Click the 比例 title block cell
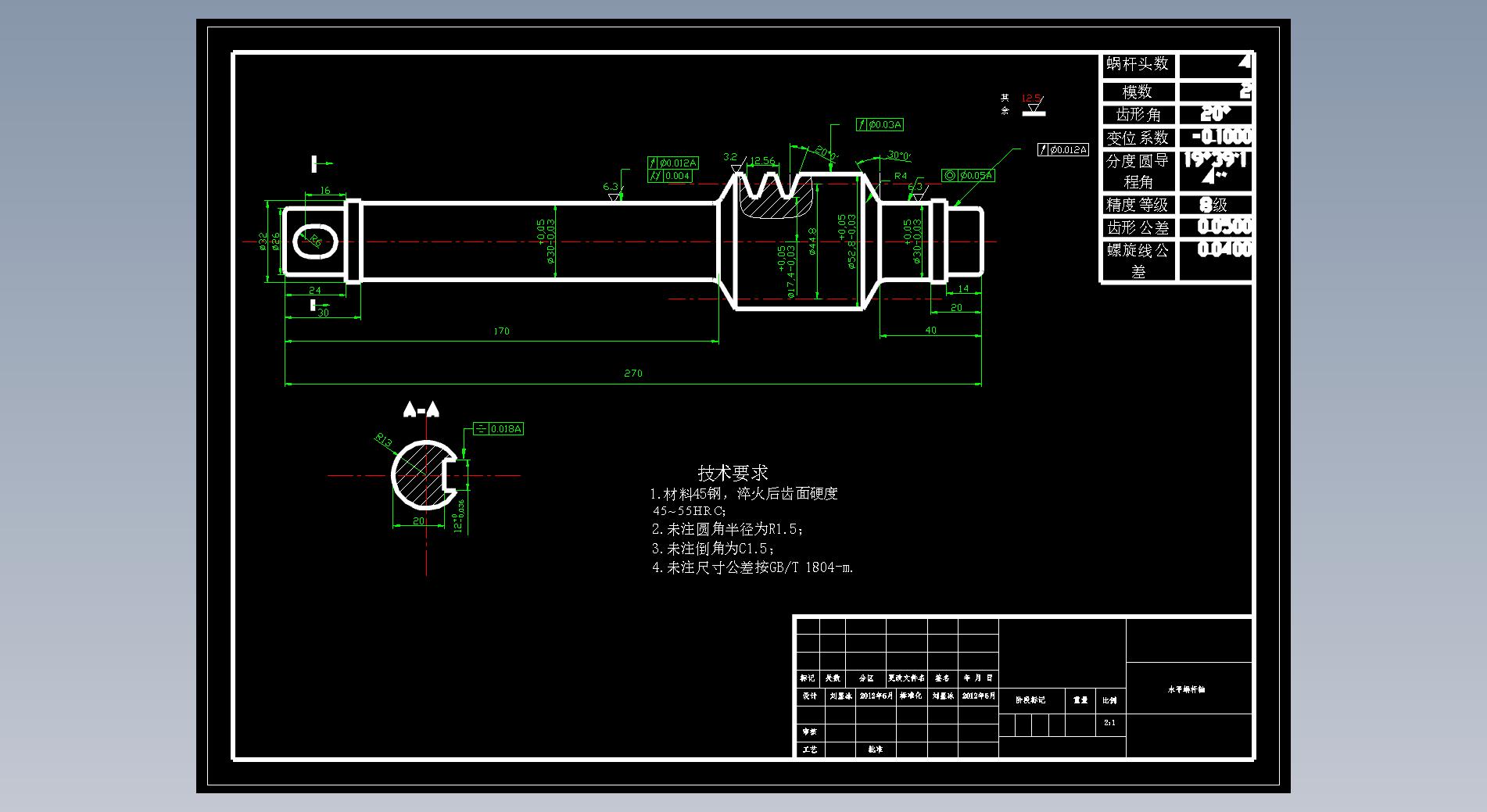 click(1110, 700)
